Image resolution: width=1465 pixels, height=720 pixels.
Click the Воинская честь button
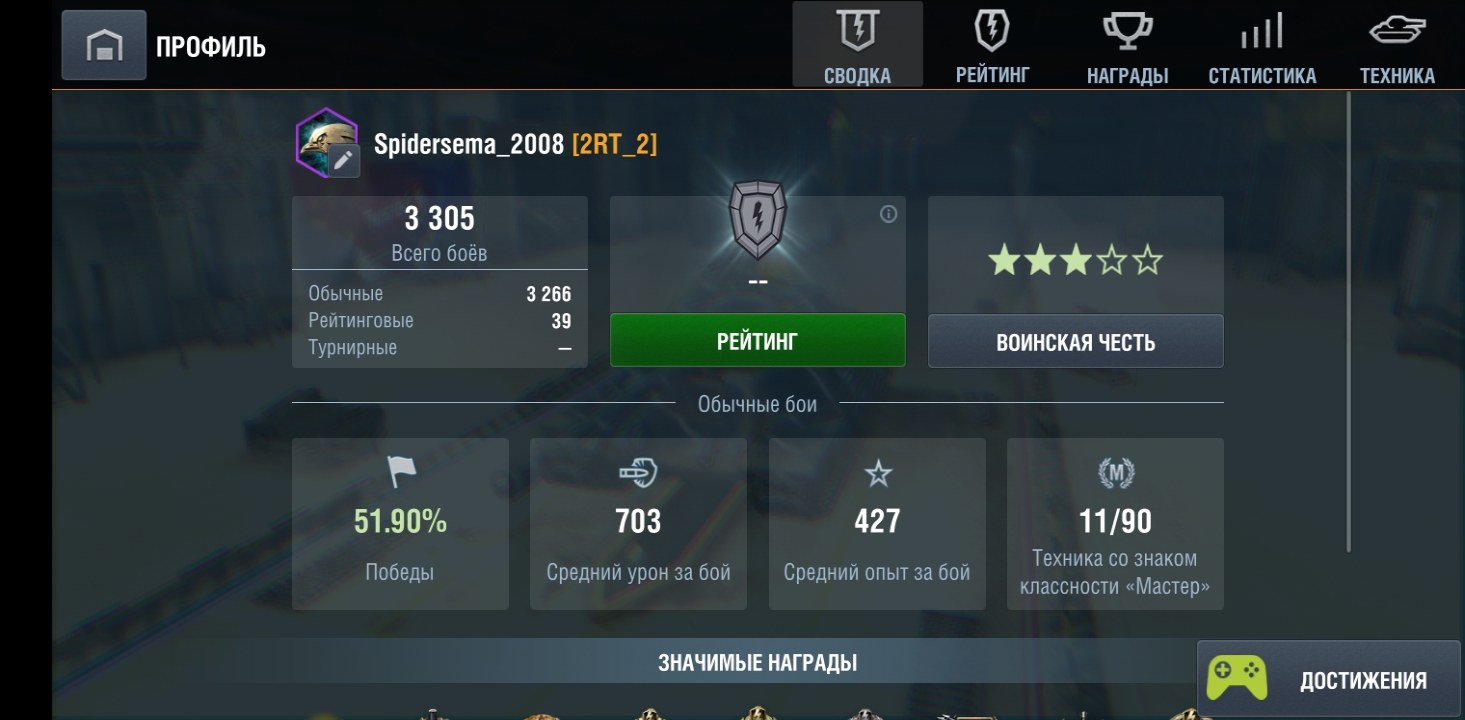pyautogui.click(x=1076, y=341)
